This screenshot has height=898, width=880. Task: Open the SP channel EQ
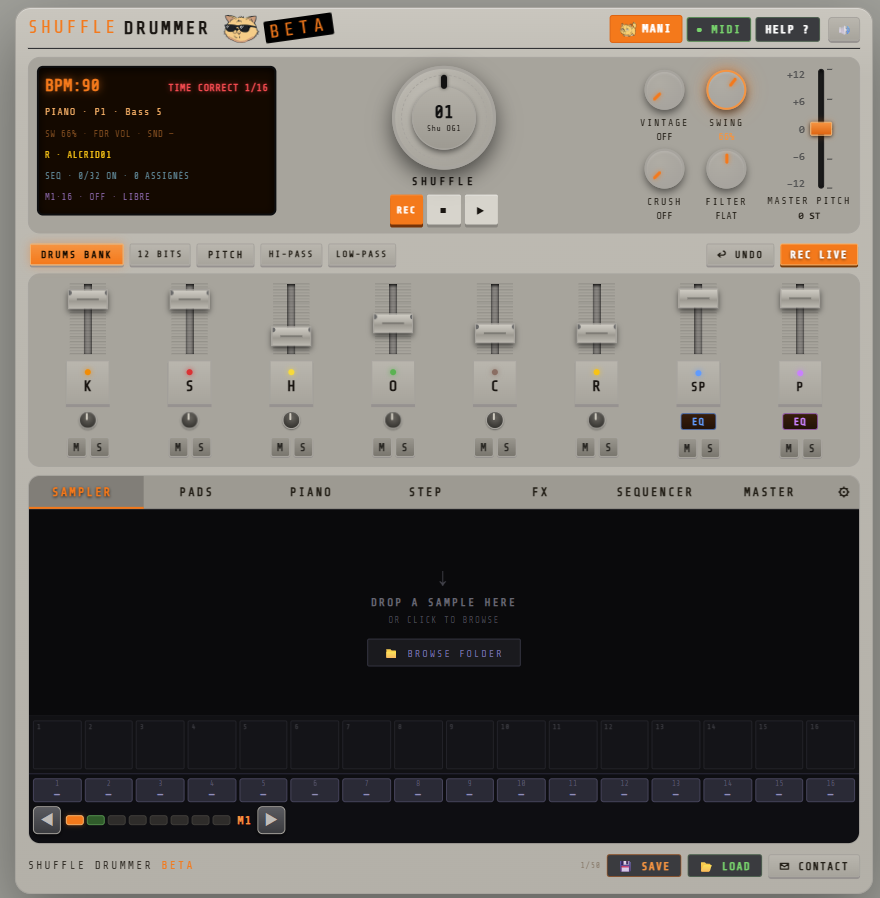698,422
